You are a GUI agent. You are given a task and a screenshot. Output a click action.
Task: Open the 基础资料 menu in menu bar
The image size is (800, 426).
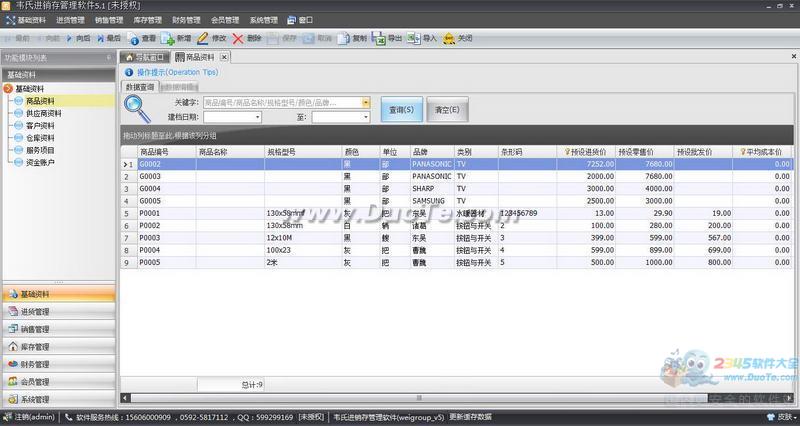26,20
